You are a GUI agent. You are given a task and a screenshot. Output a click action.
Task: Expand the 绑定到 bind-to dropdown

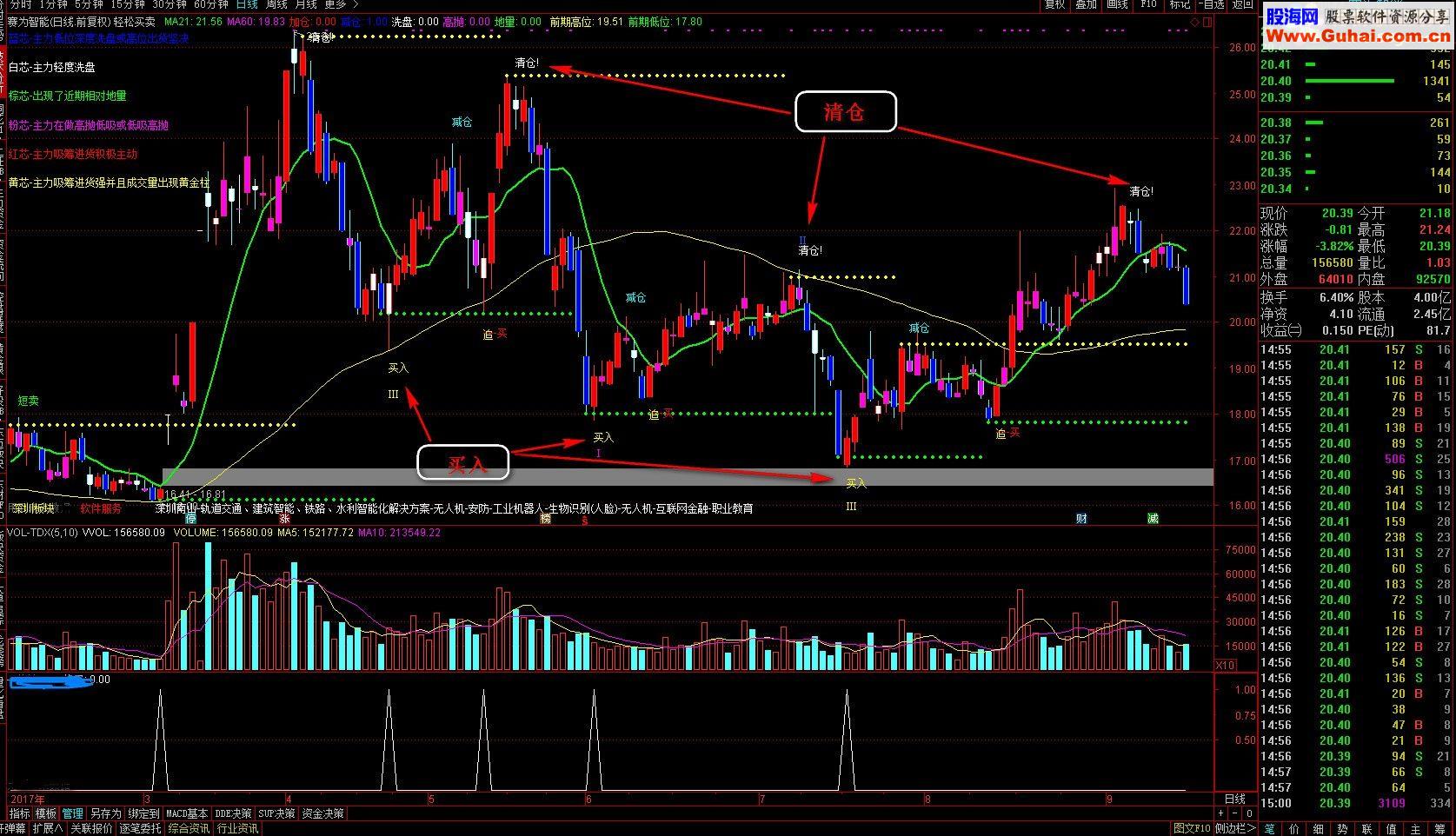click(143, 813)
